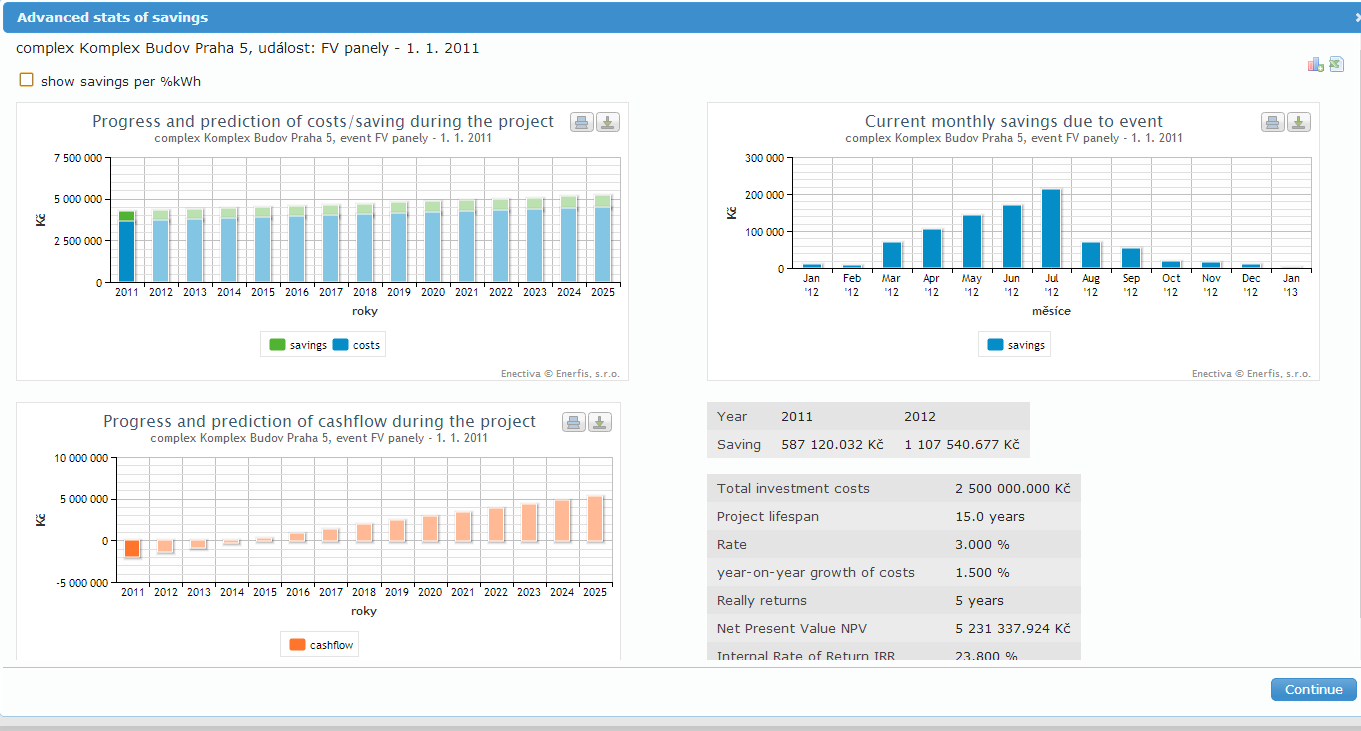Download the costs/saving prediction chart

[608, 123]
